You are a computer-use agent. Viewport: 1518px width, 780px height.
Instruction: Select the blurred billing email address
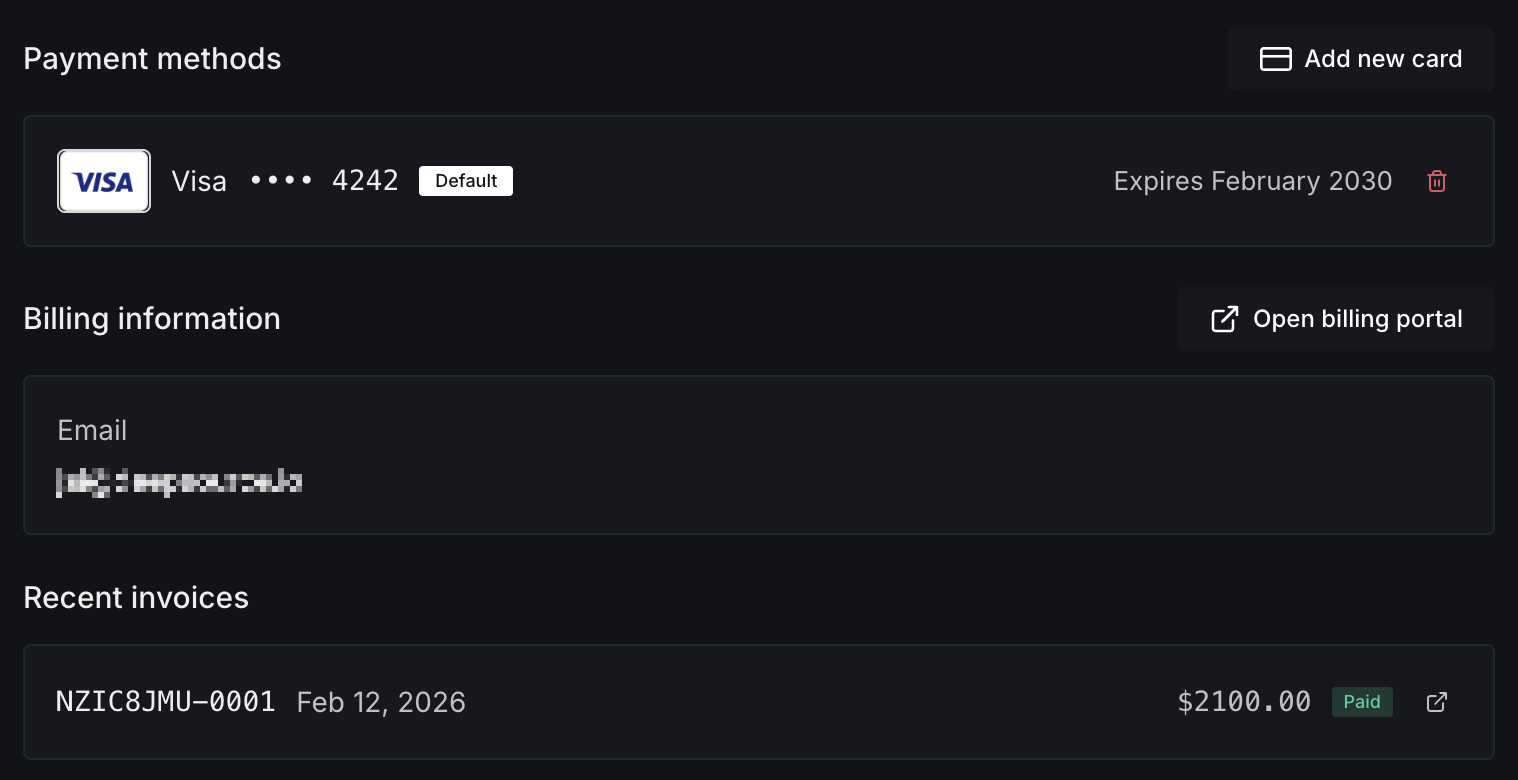click(x=180, y=482)
